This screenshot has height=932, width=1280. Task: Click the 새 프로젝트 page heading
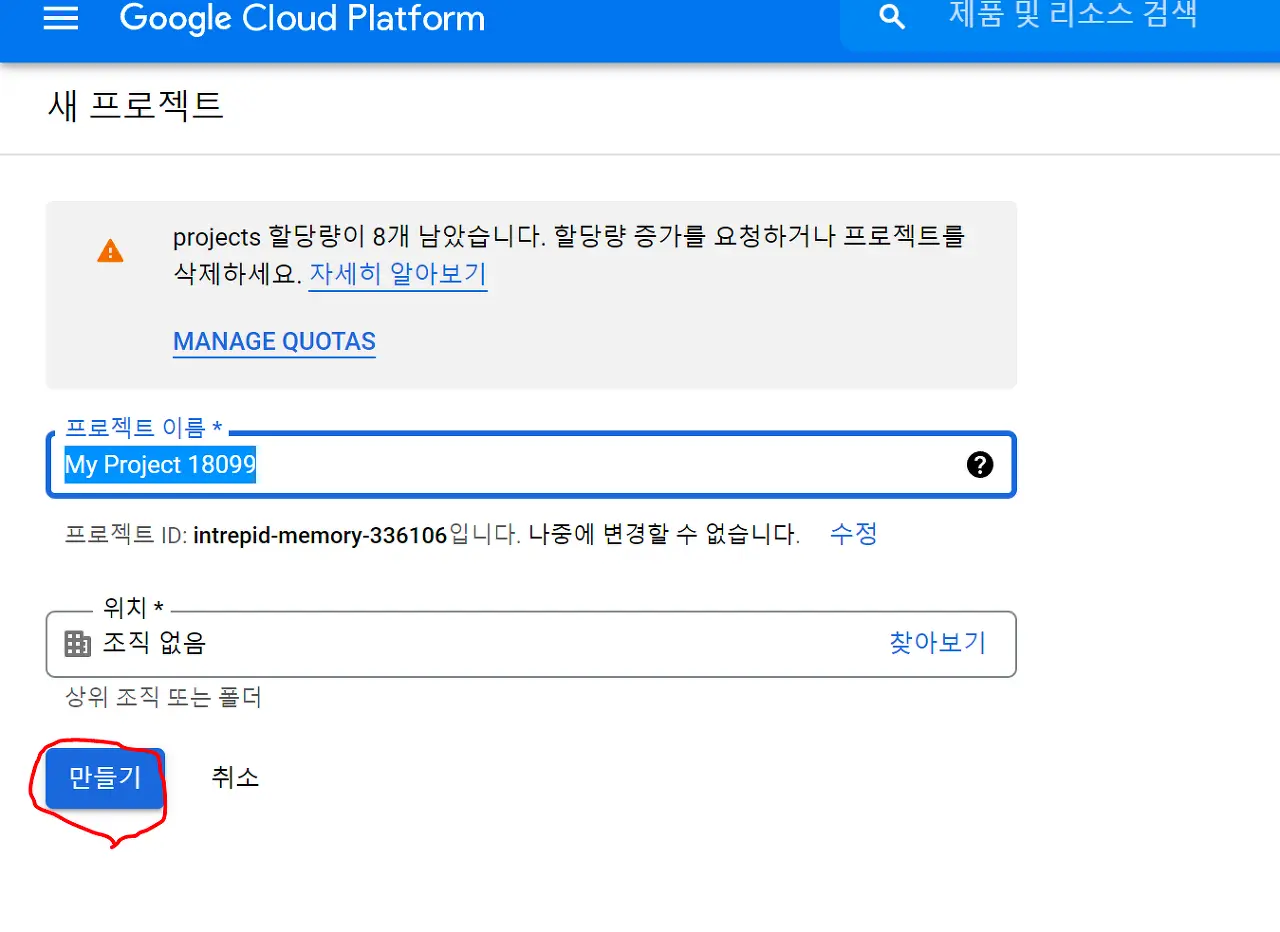pos(135,106)
